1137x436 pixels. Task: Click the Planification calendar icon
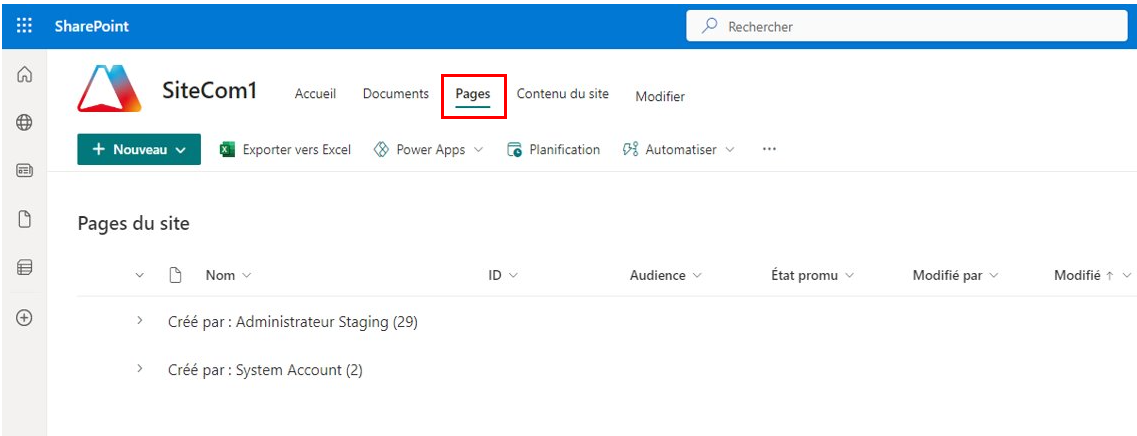[x=515, y=149]
